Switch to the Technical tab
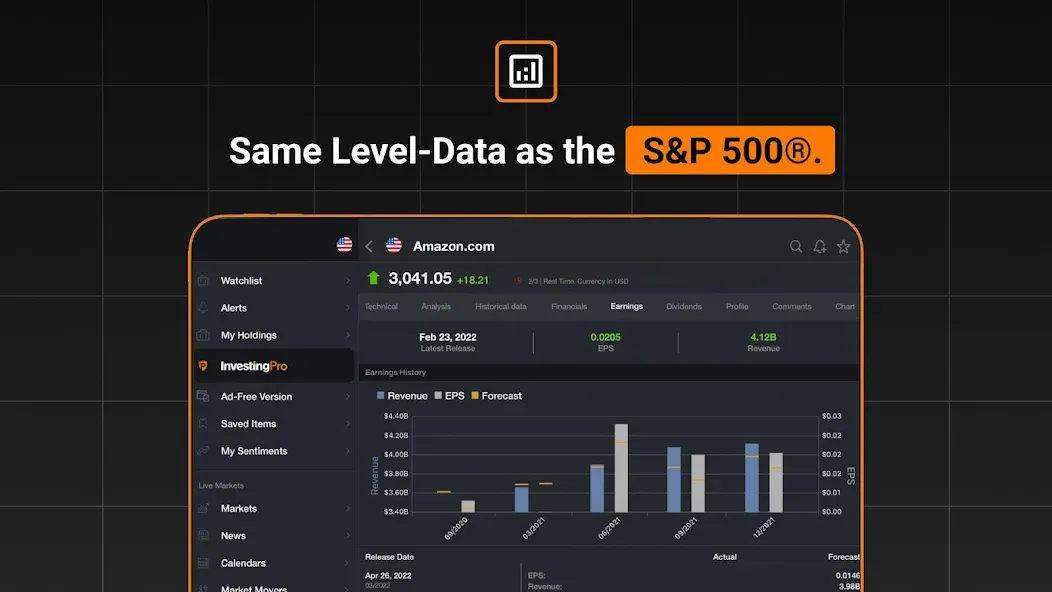Screen dimensions: 1052x592 (x=381, y=306)
